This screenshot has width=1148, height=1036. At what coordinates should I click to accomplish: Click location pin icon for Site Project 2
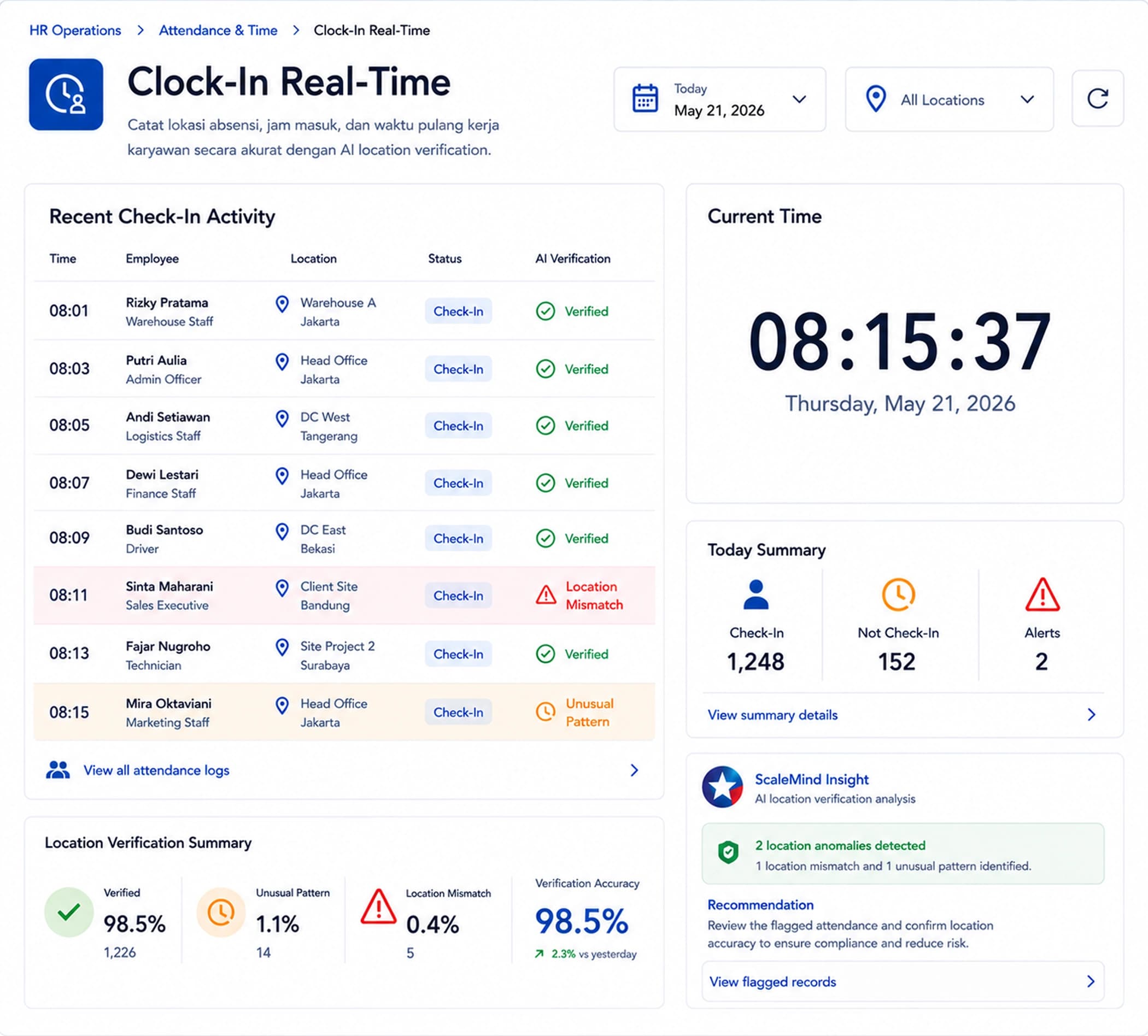point(282,647)
